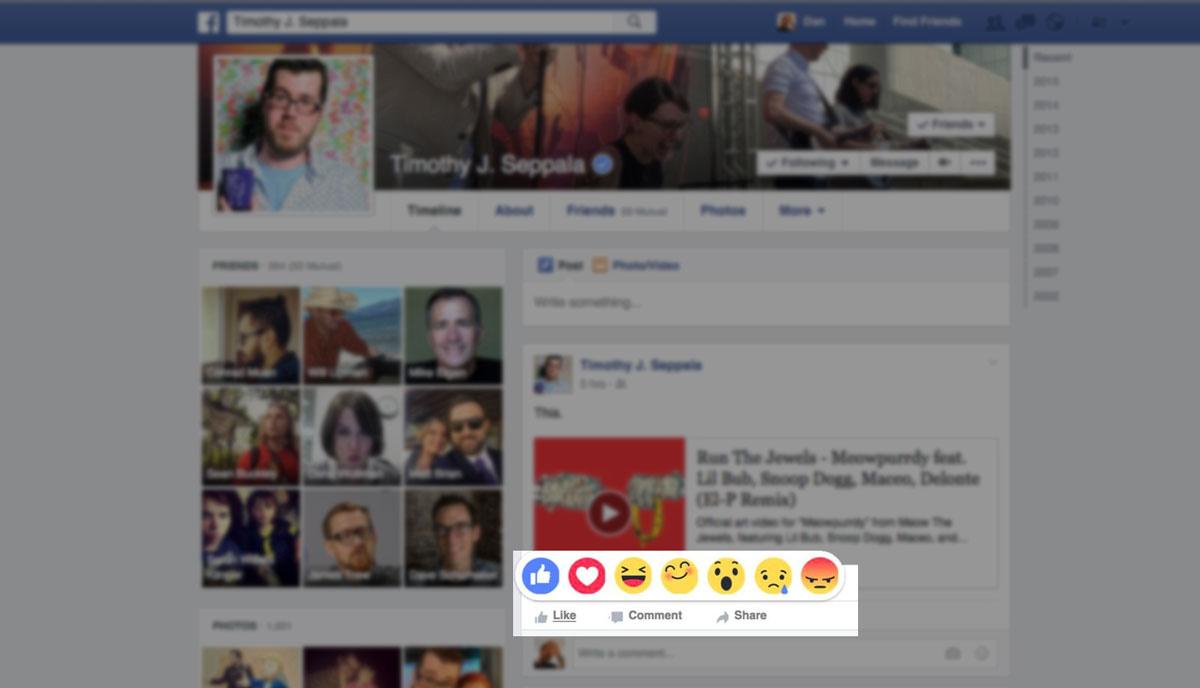Switch to the Photos tab
Screen dimensions: 1200x688
(x=723, y=211)
